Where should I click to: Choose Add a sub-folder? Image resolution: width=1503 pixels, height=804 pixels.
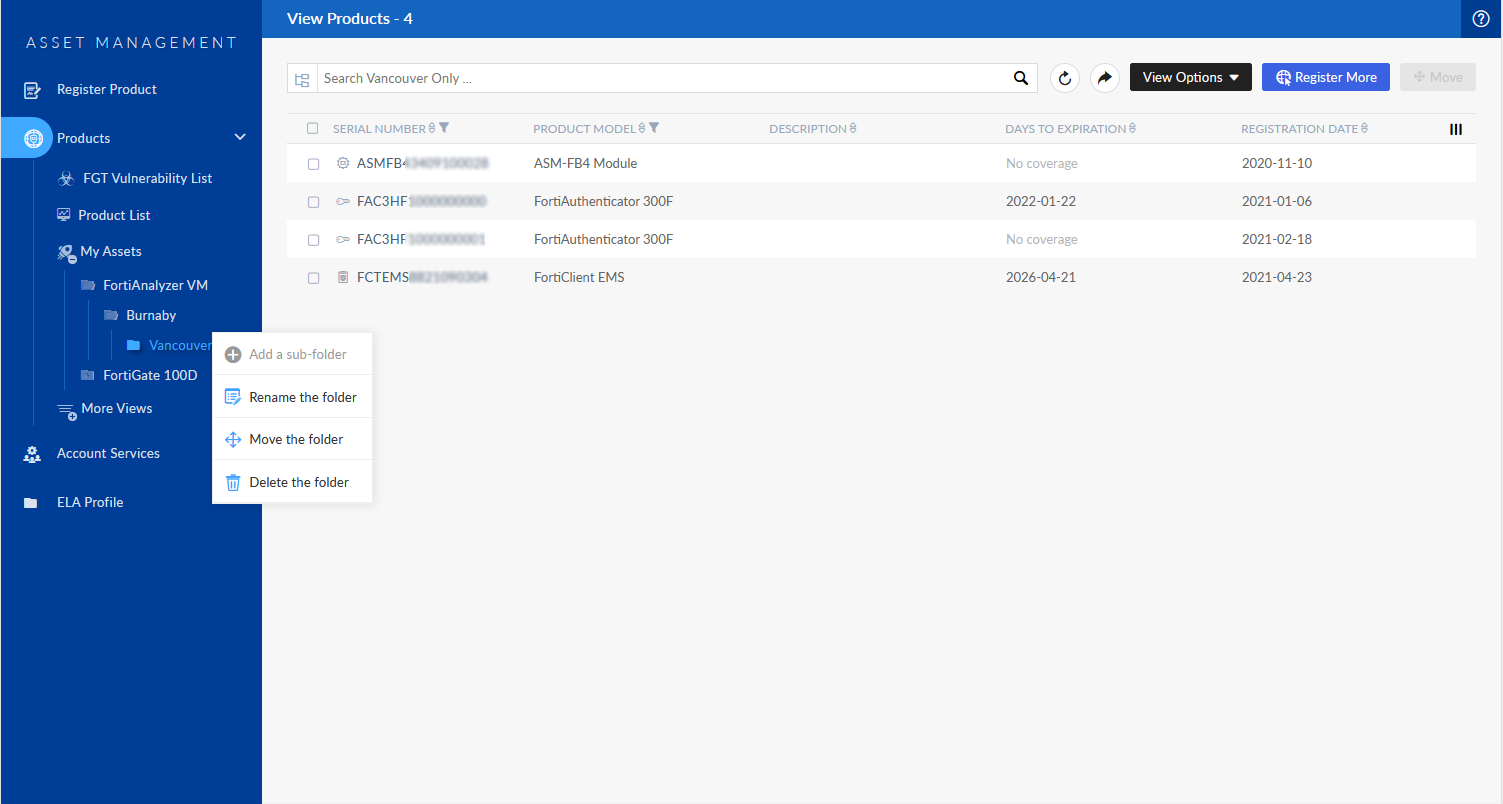pyautogui.click(x=292, y=354)
